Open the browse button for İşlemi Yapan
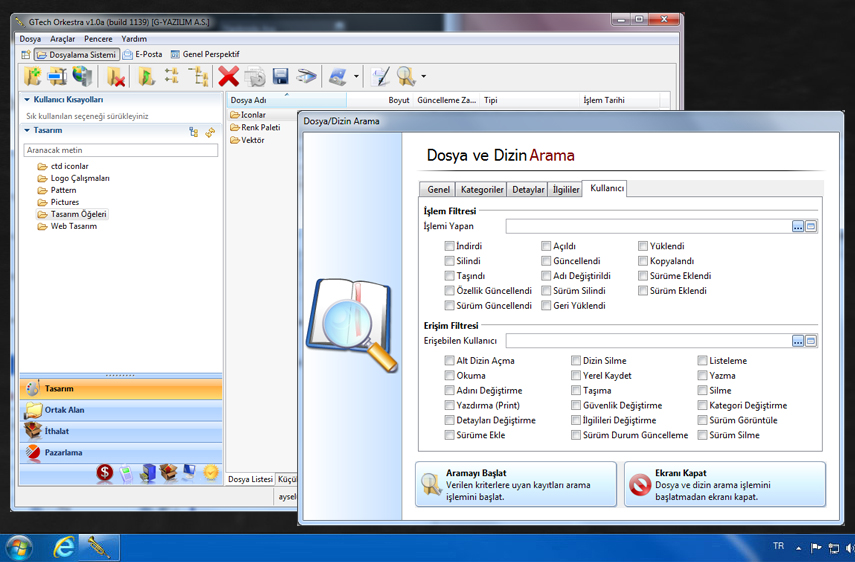This screenshot has height=562, width=855. pos(797,227)
